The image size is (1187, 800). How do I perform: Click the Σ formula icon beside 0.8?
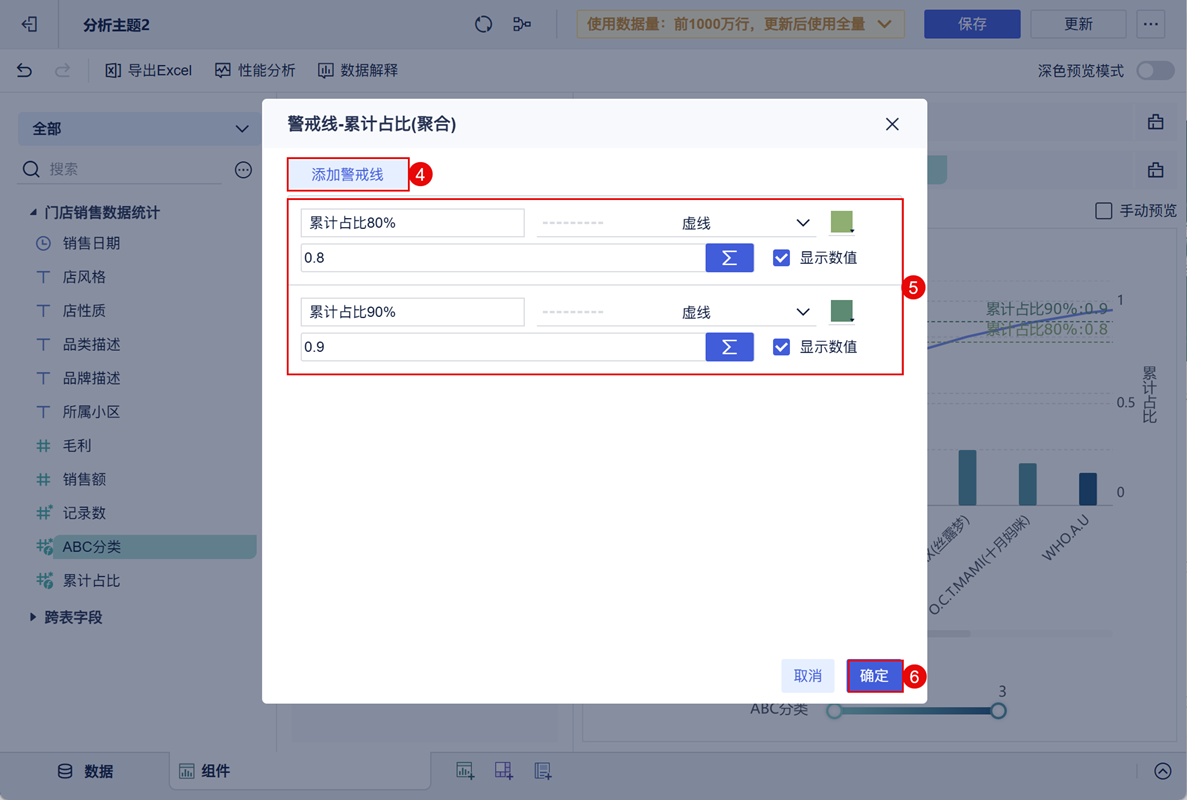point(729,257)
